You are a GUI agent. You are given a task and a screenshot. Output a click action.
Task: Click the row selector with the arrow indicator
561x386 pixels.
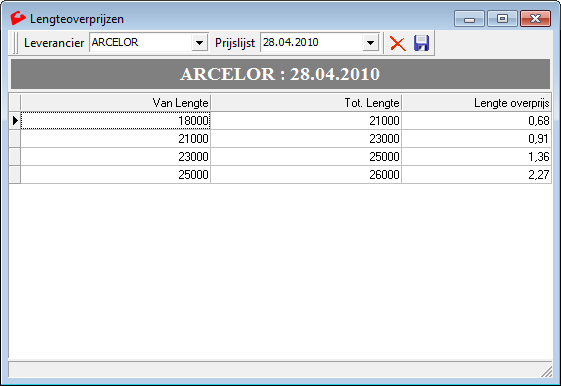click(x=15, y=121)
